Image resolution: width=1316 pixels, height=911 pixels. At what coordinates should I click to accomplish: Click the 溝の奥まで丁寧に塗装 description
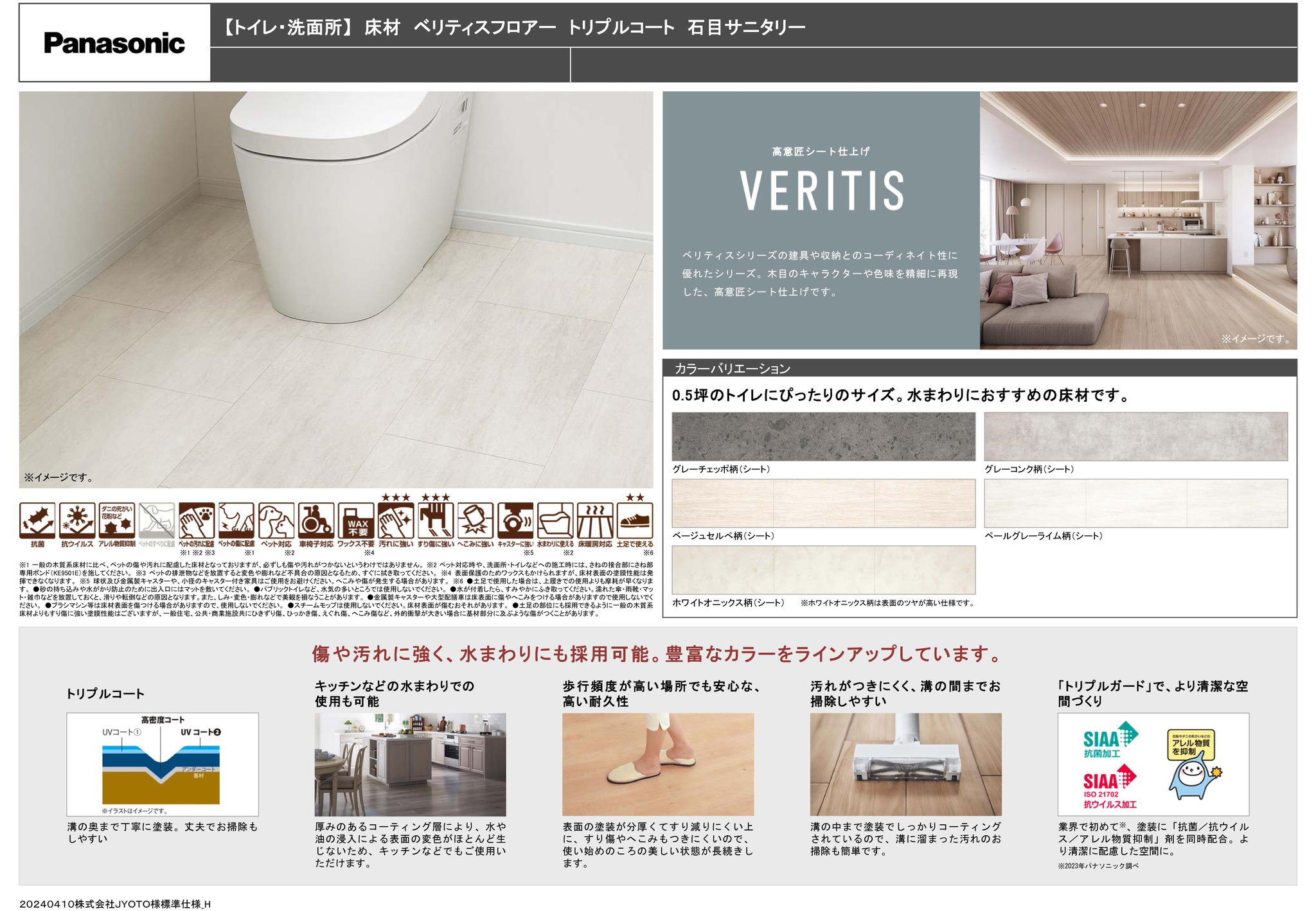(162, 833)
